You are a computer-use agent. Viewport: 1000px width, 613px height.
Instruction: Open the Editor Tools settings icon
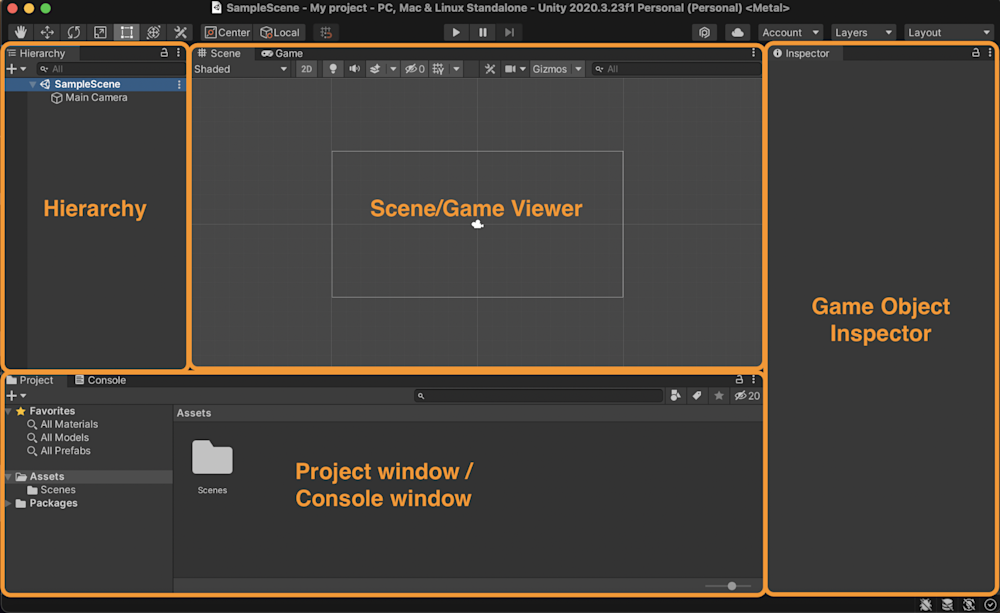[180, 32]
